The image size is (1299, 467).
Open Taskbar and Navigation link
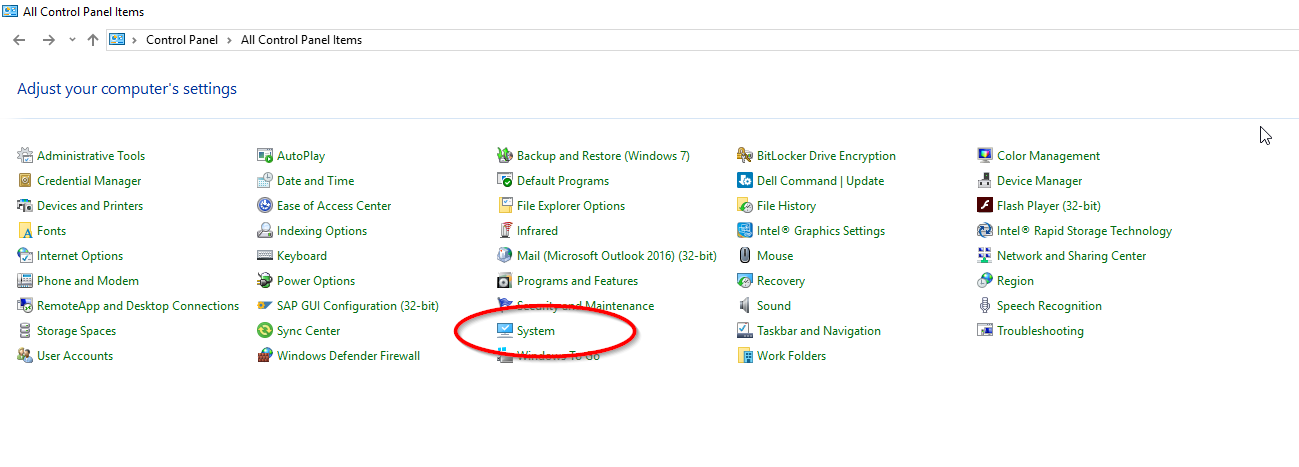(x=819, y=331)
